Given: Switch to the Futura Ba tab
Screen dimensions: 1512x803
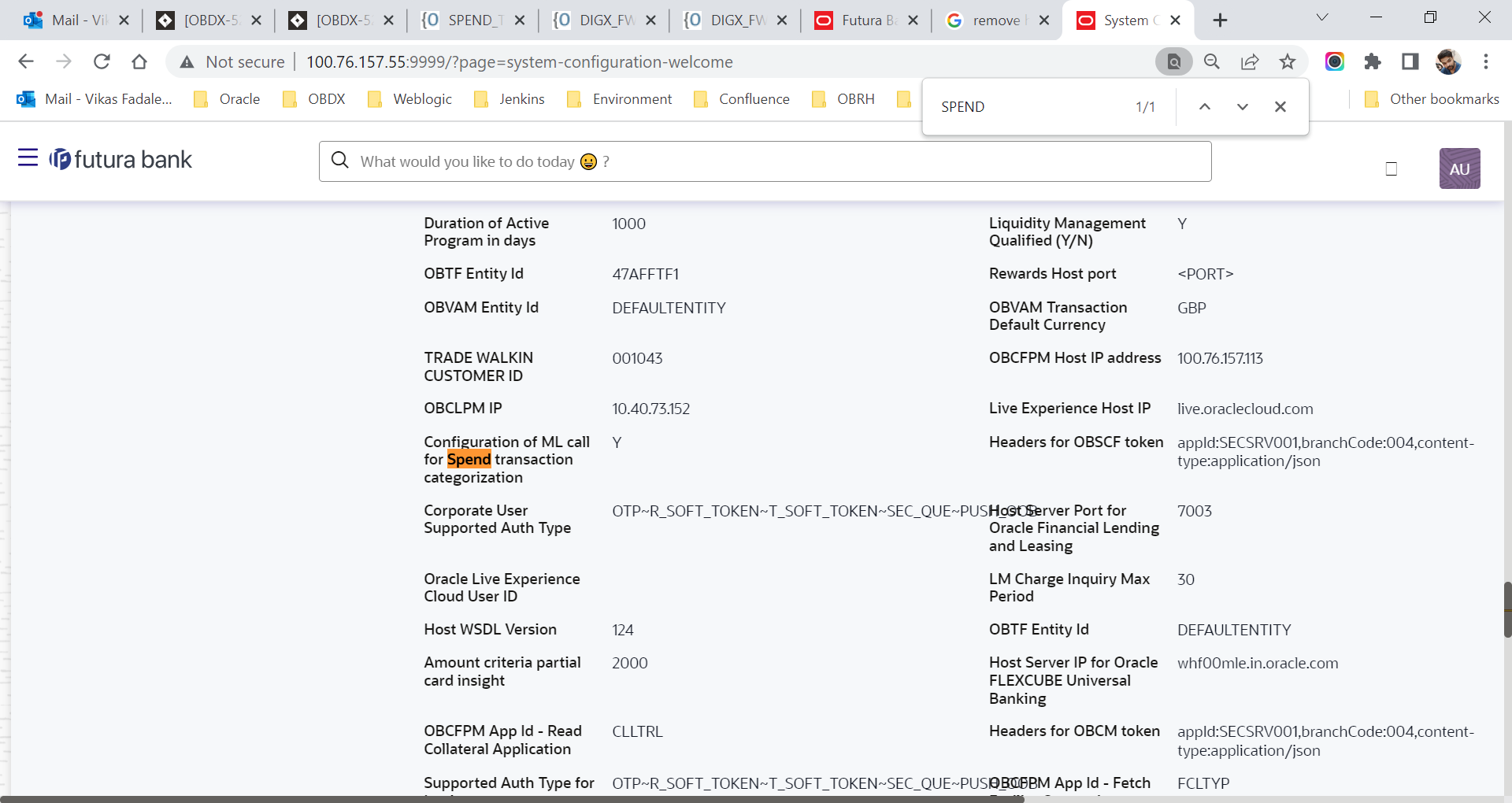Looking at the screenshot, I should tap(865, 20).
